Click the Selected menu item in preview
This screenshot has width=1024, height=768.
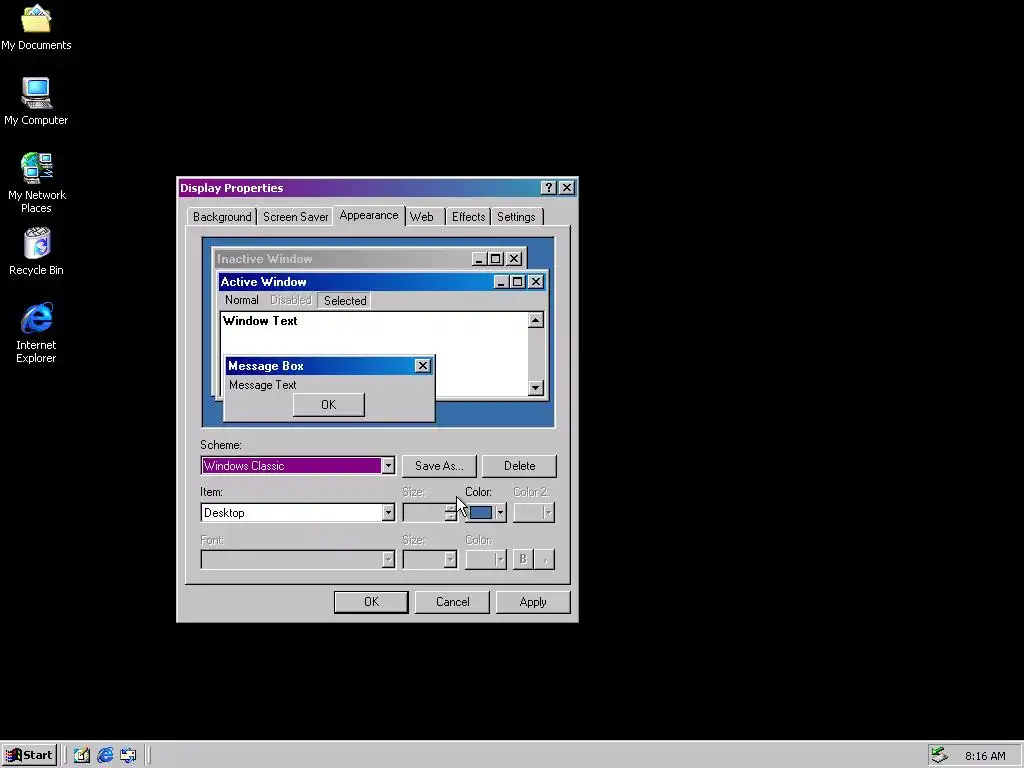[345, 300]
